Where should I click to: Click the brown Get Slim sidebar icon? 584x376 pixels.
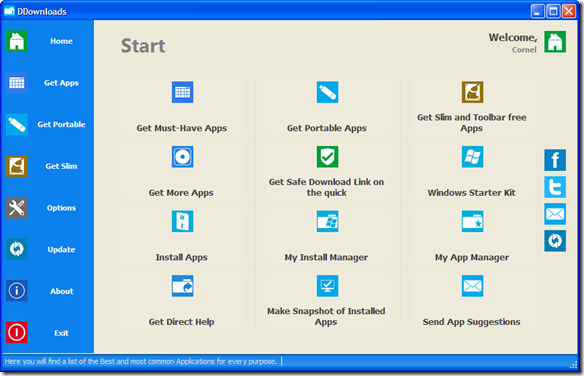[x=17, y=166]
